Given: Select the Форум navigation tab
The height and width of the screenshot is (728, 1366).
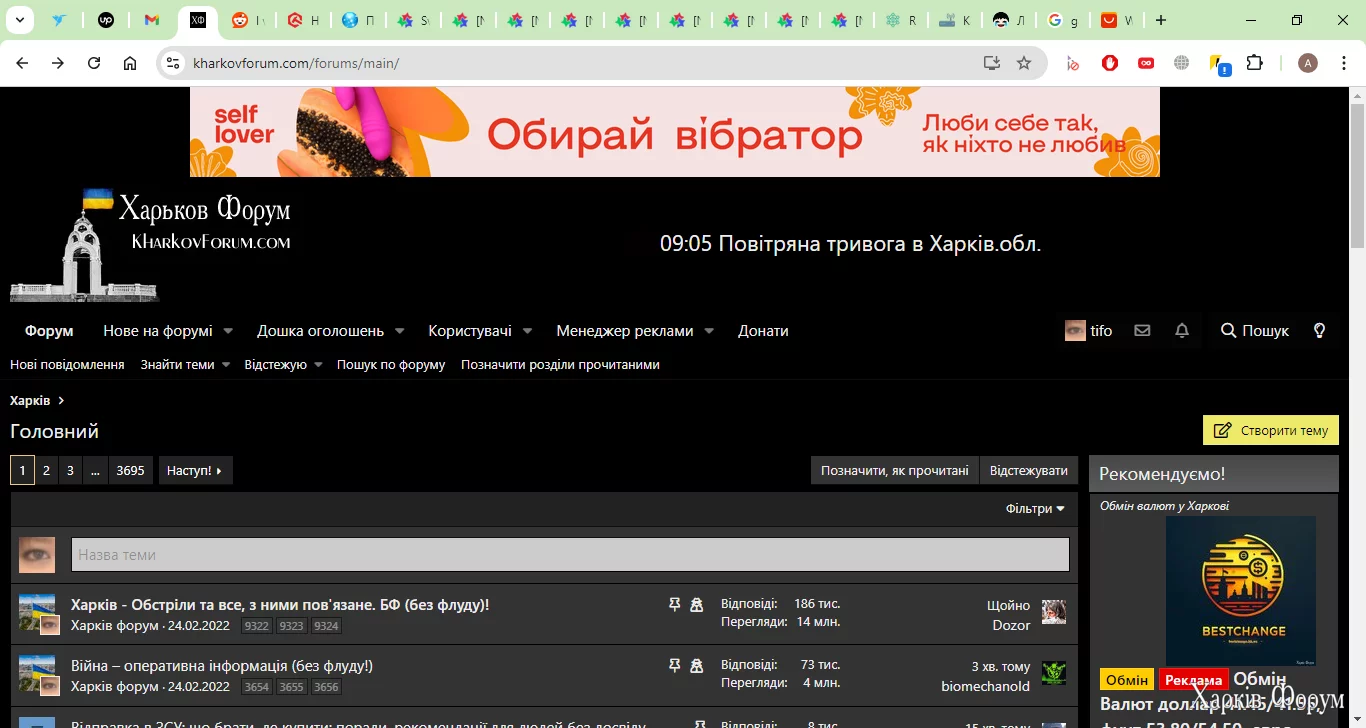Looking at the screenshot, I should pyautogui.click(x=49, y=331).
